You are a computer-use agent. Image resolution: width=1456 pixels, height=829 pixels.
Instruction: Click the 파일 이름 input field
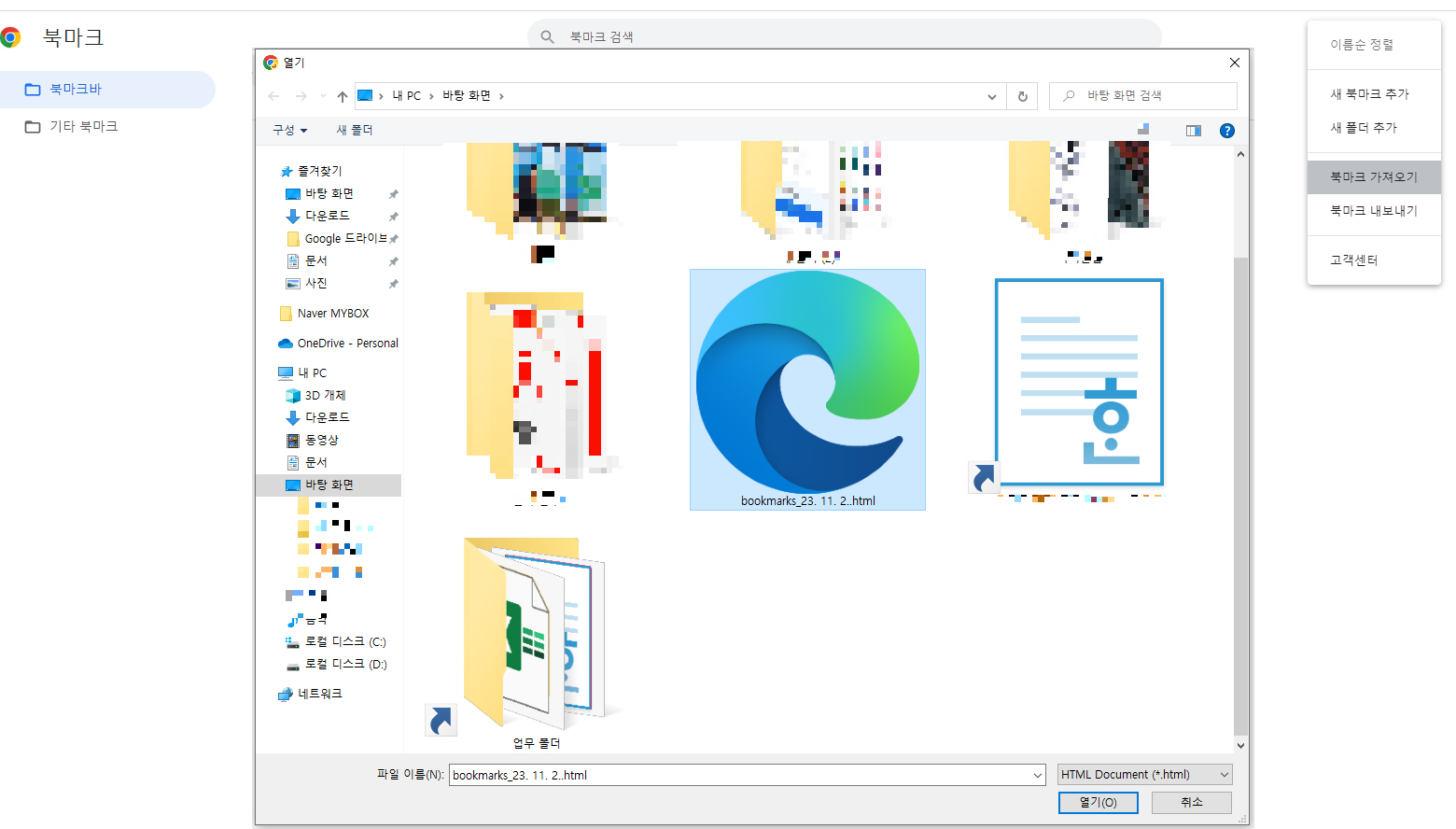(x=747, y=775)
